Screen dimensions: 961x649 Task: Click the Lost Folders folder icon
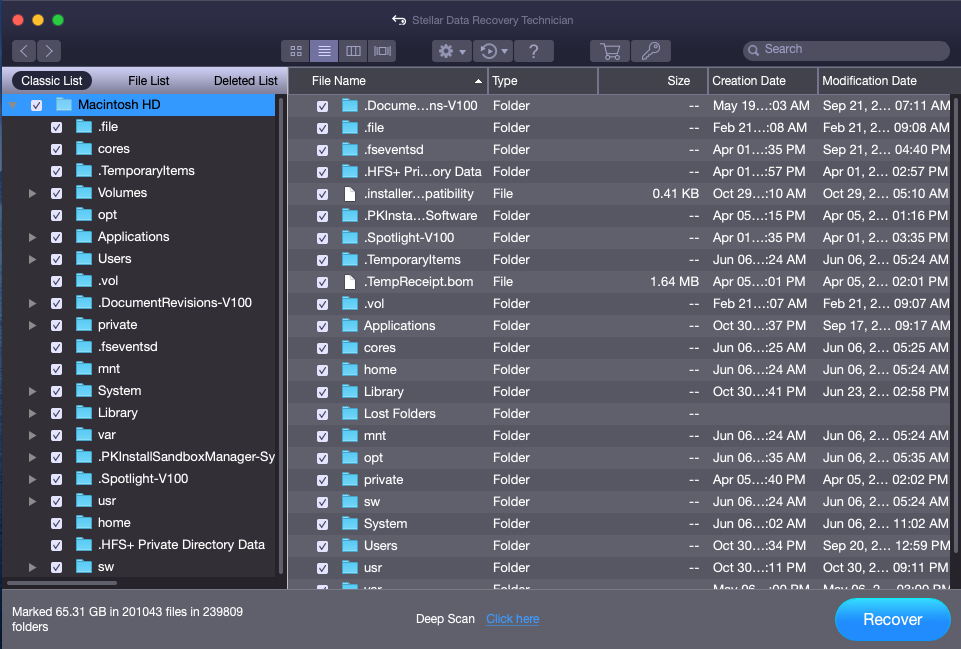(350, 414)
